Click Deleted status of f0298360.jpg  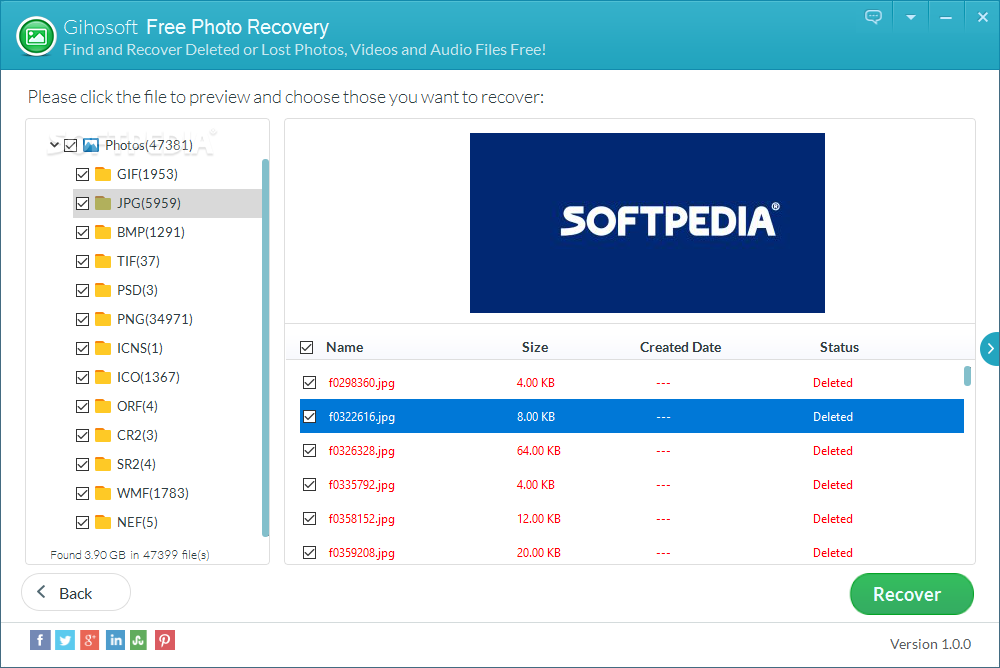pyautogui.click(x=832, y=383)
